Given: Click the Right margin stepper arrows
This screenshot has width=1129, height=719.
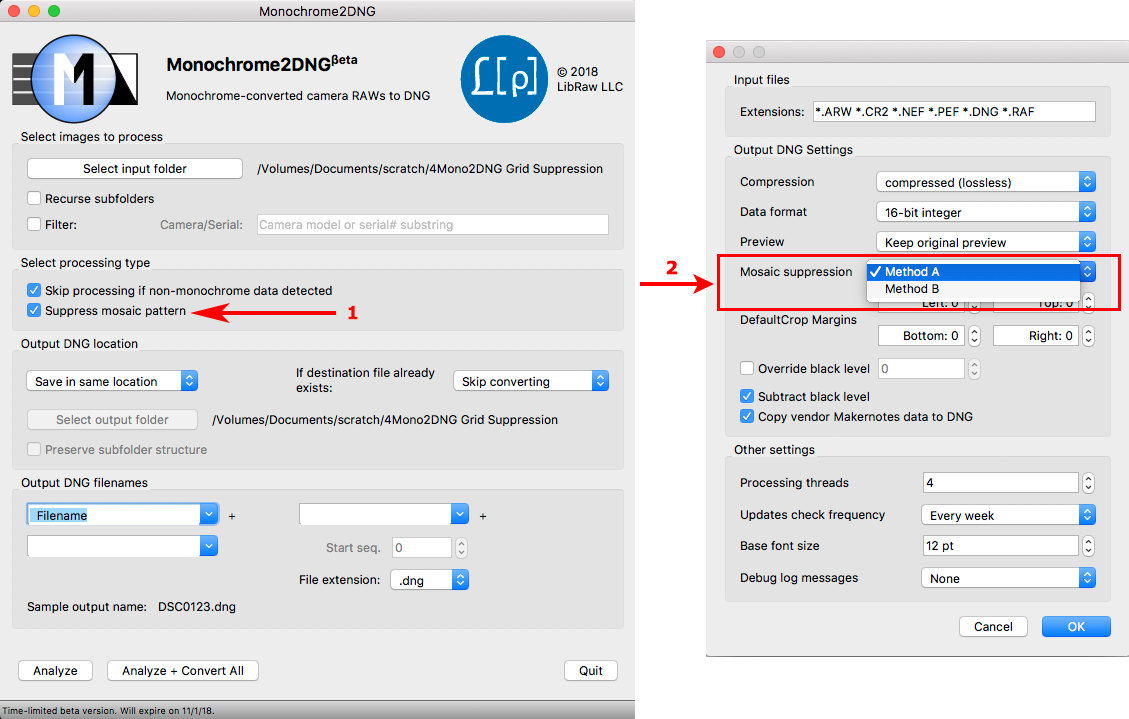Looking at the screenshot, I should pyautogui.click(x=1088, y=336).
